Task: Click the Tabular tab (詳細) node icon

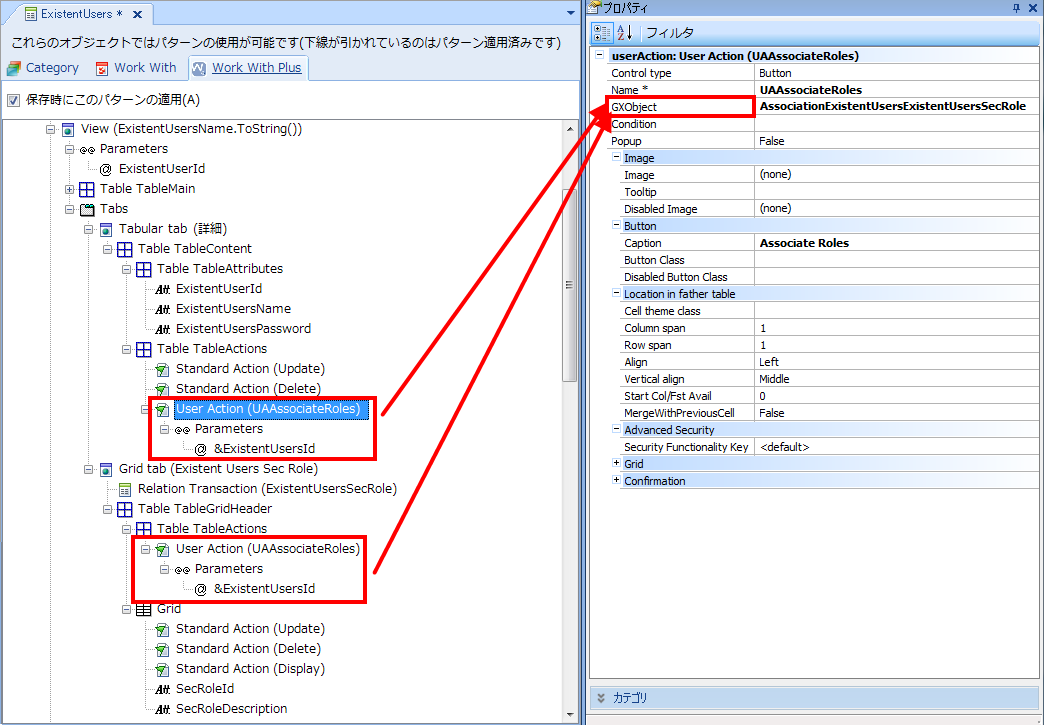Action: (105, 229)
